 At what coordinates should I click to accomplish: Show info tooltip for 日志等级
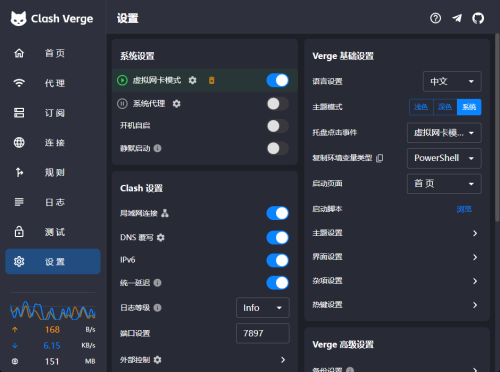tap(157, 308)
